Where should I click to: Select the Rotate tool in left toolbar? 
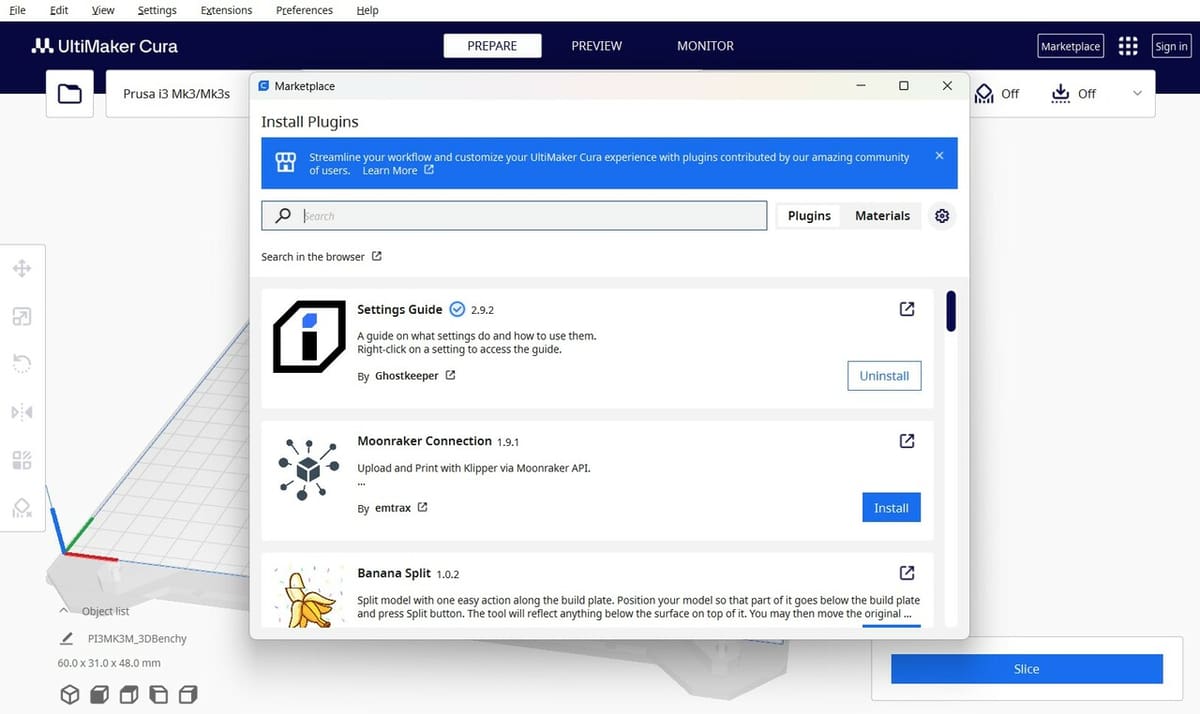21,363
